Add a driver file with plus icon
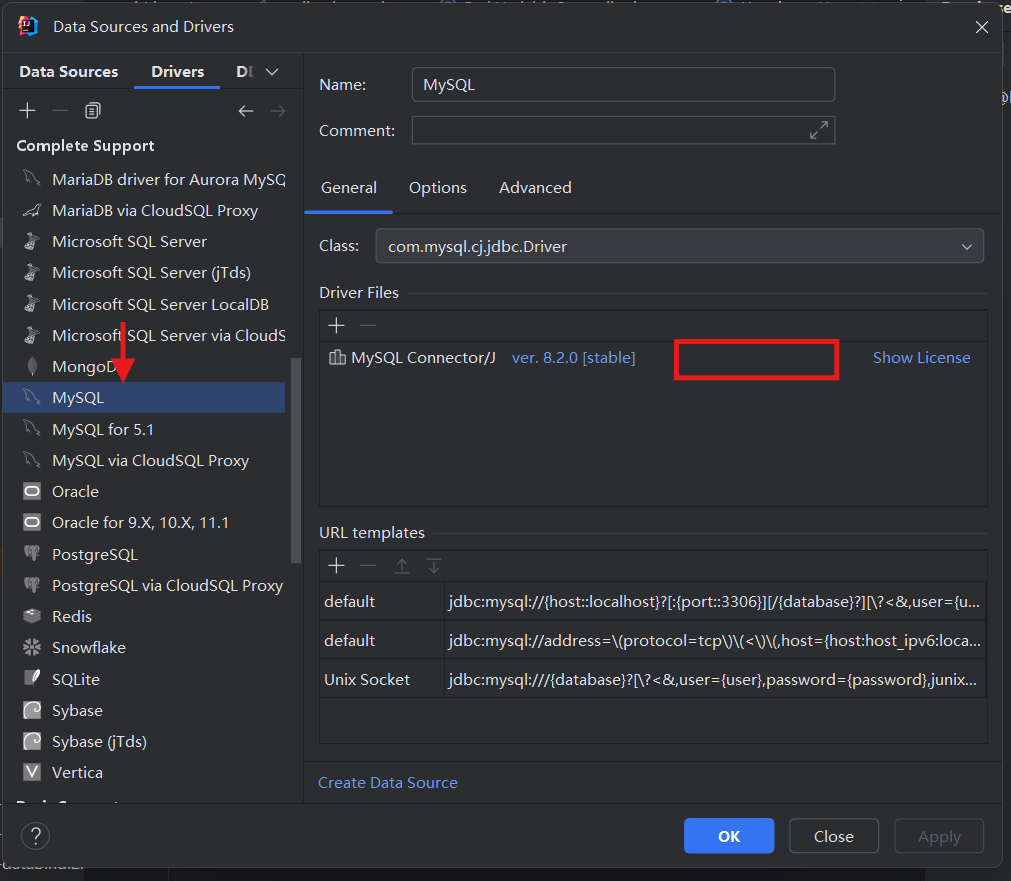Image resolution: width=1011 pixels, height=881 pixels. point(337,326)
